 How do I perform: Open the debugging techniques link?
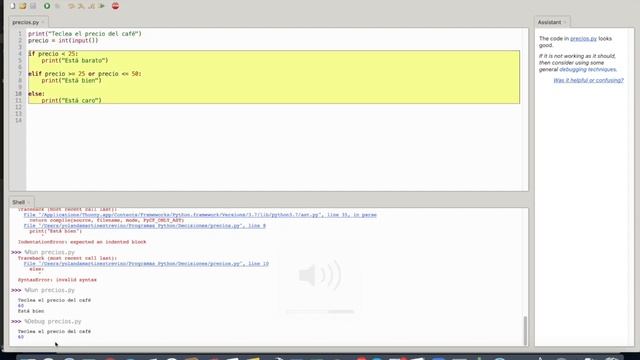[587, 69]
